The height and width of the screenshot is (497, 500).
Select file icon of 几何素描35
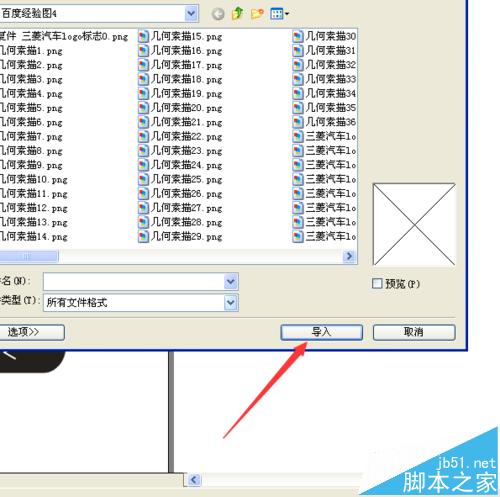298,108
